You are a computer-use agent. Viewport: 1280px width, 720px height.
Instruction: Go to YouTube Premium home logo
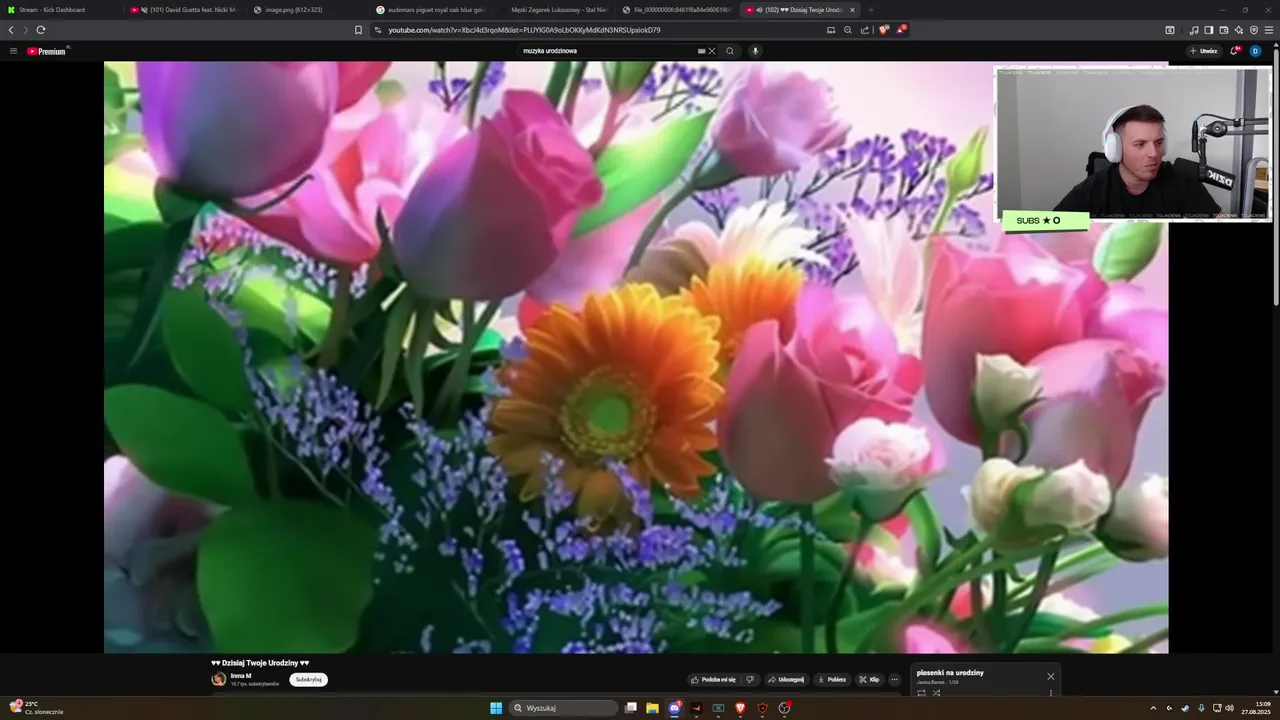click(x=48, y=51)
